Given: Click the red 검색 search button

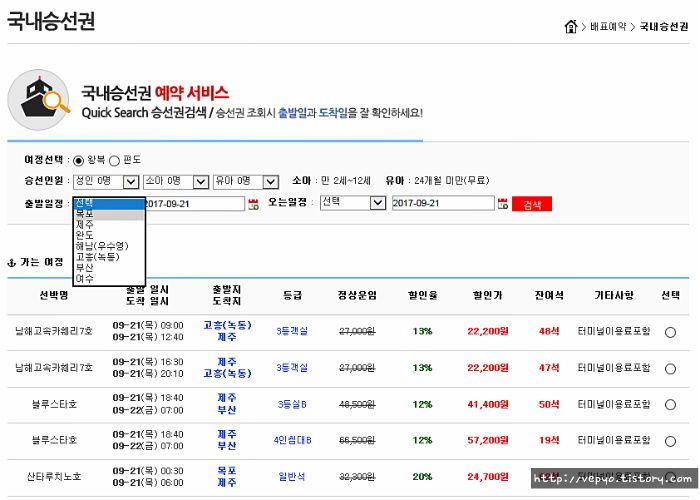Looking at the screenshot, I should click(532, 204).
